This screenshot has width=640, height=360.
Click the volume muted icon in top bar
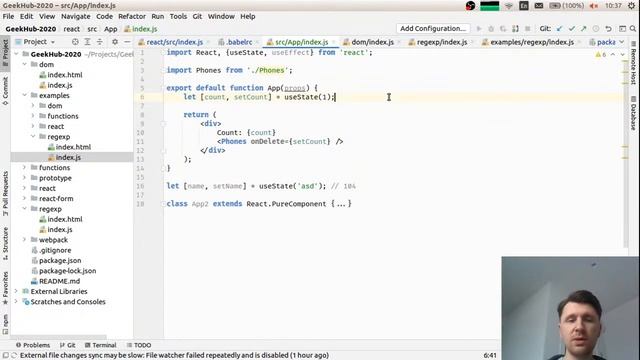click(594, 6)
